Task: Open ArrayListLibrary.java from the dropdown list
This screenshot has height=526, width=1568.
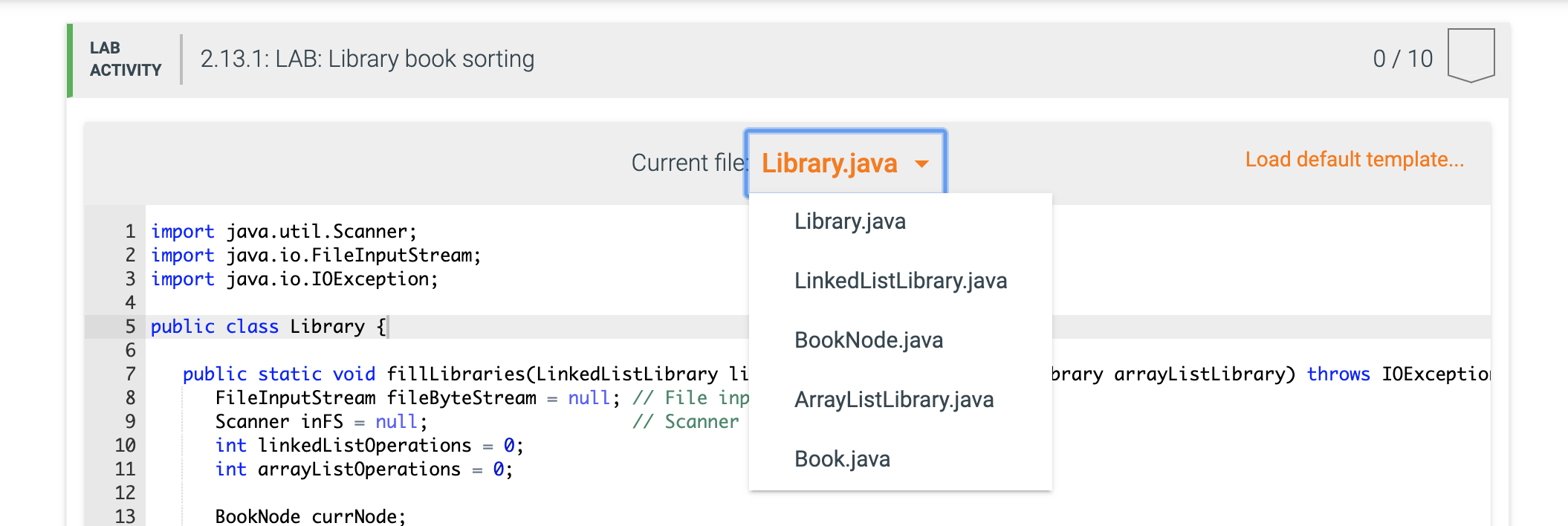Action: (894, 400)
